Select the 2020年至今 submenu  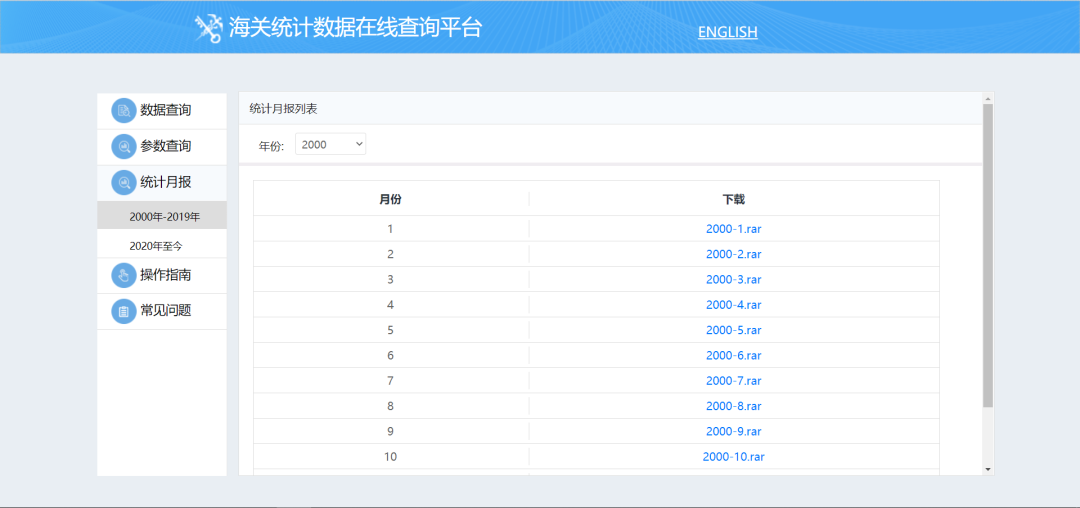point(162,244)
